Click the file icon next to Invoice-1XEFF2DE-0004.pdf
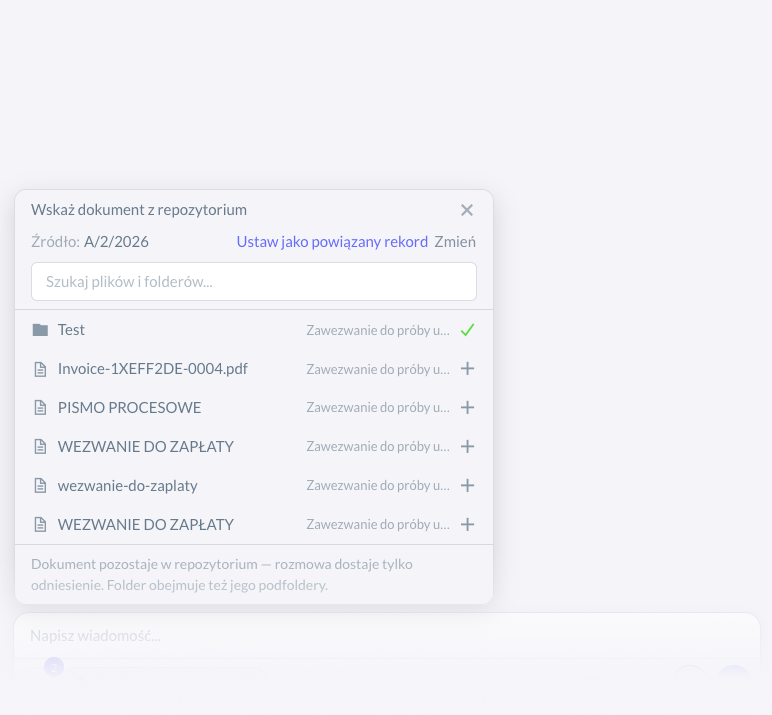The width and height of the screenshot is (772, 715). pos(40,369)
